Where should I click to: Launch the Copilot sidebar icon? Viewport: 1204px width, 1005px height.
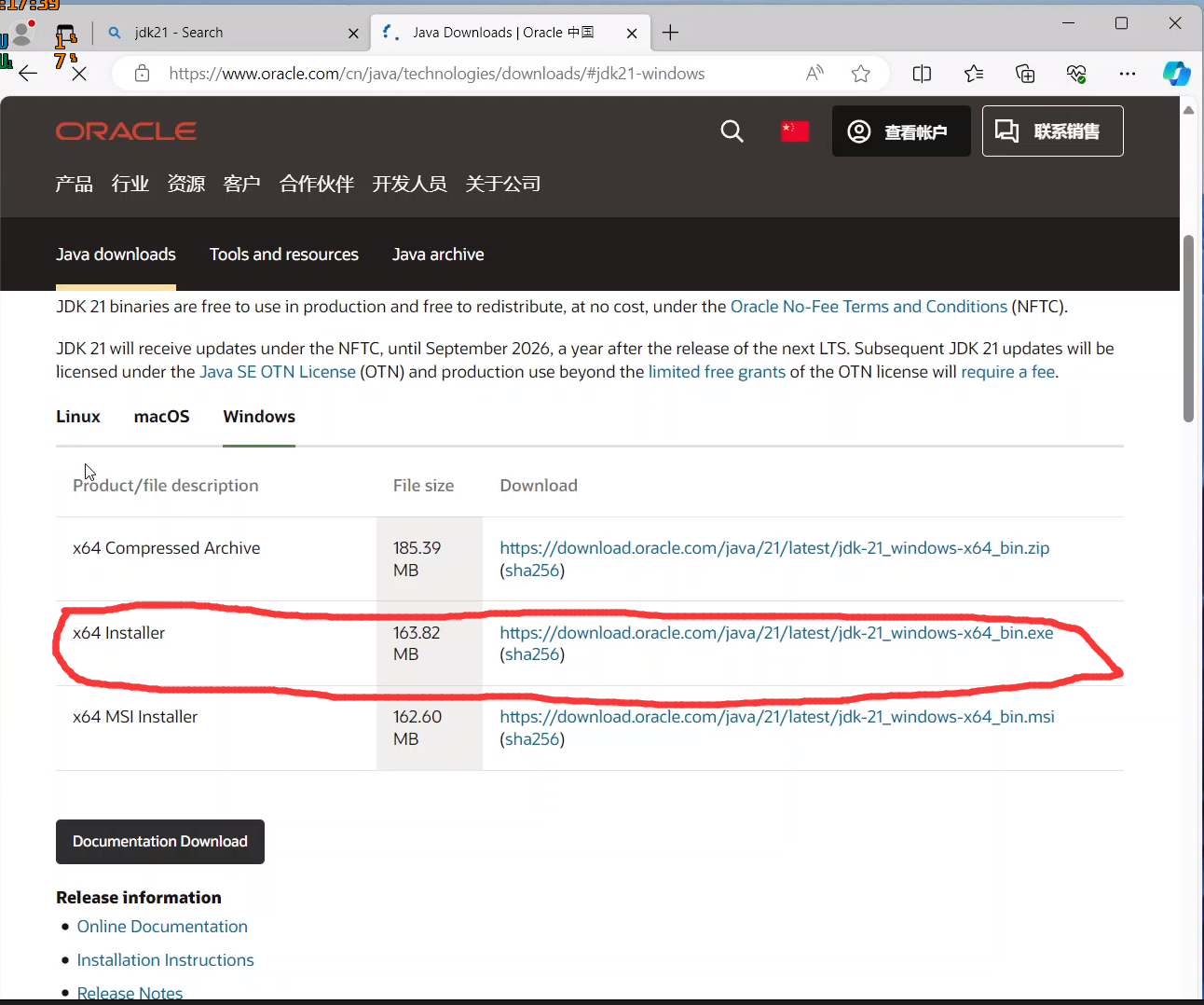[x=1176, y=73]
